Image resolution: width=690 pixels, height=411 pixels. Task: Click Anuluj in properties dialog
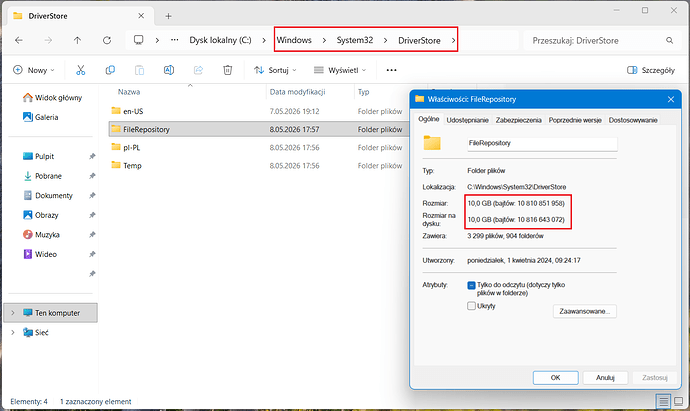605,378
